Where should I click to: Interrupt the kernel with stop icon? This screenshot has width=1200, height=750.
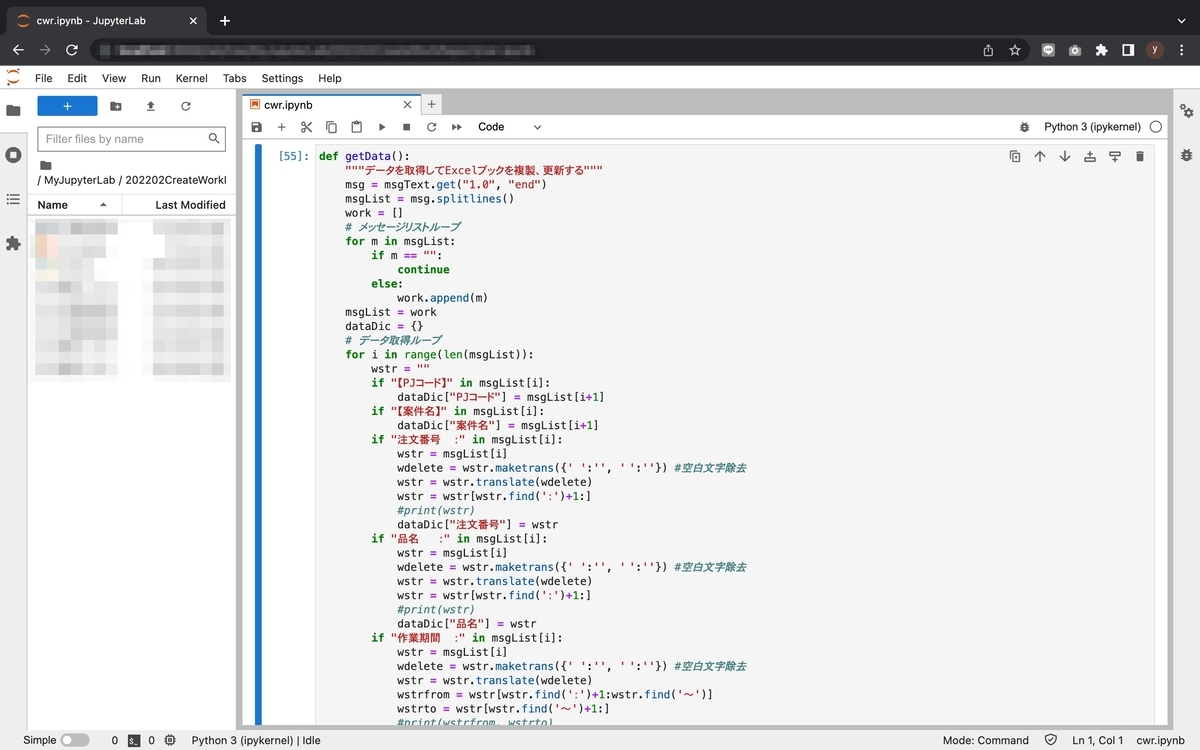coord(407,127)
